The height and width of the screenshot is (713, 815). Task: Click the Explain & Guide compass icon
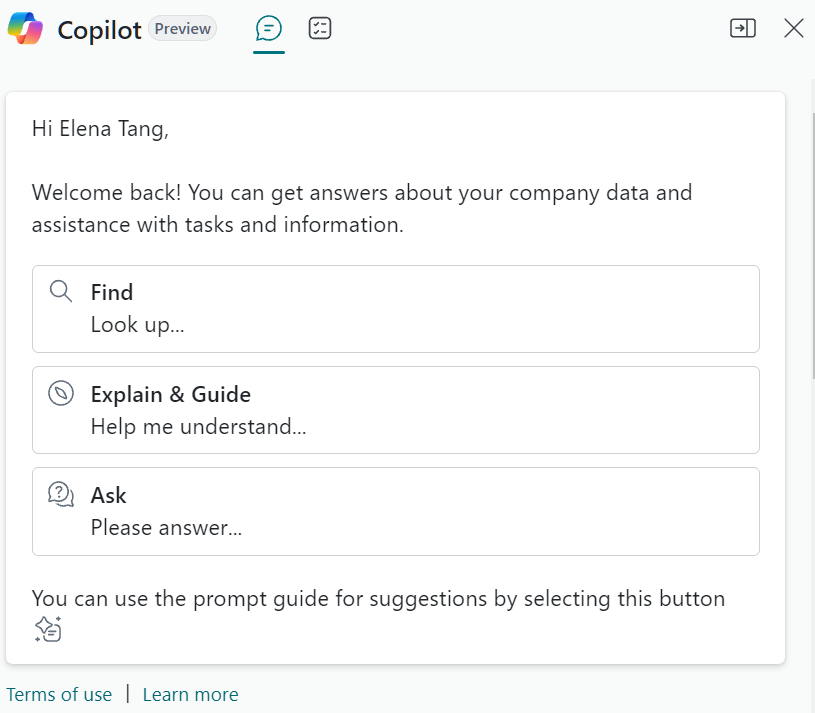click(61, 393)
